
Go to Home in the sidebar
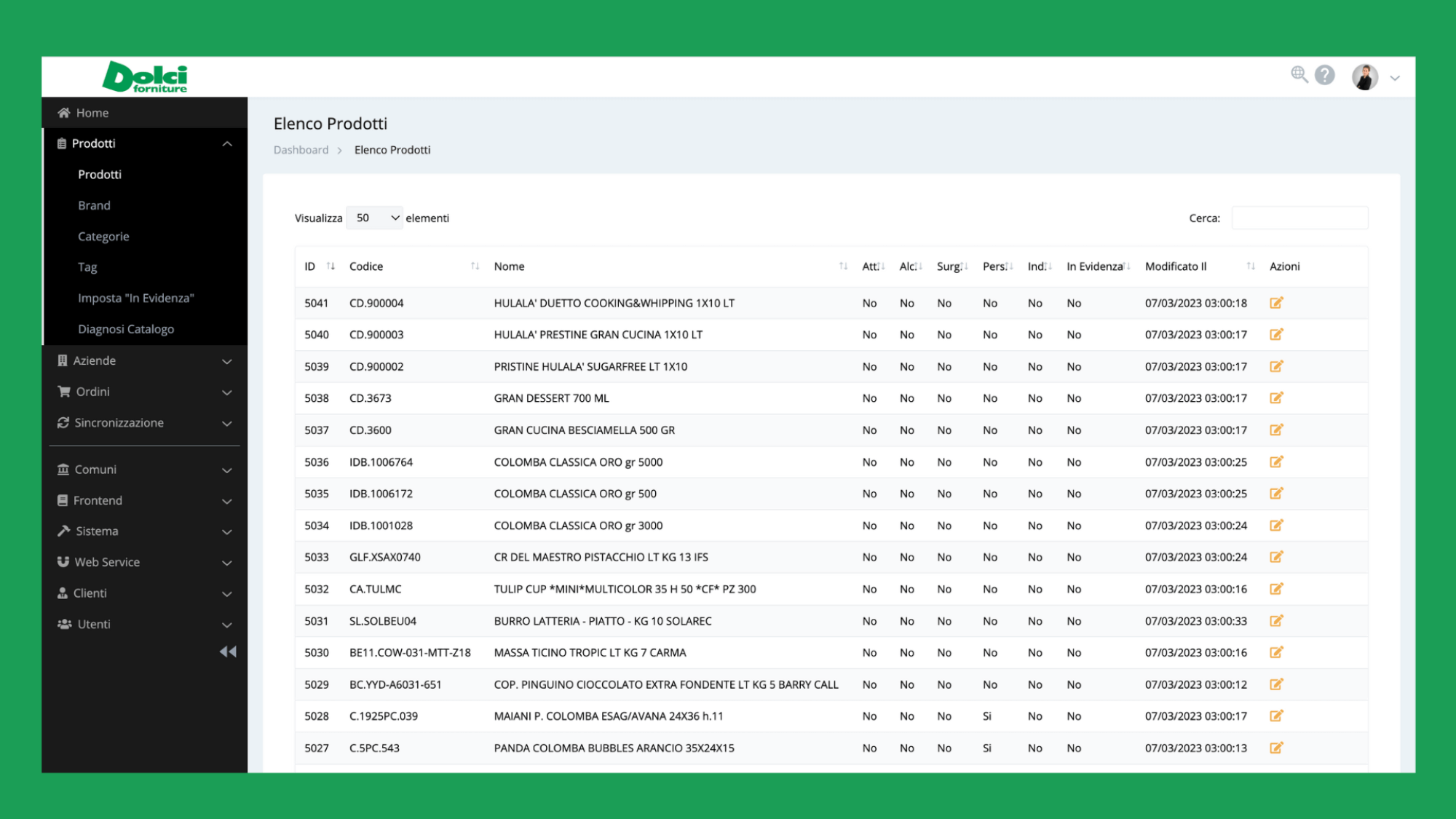145,113
